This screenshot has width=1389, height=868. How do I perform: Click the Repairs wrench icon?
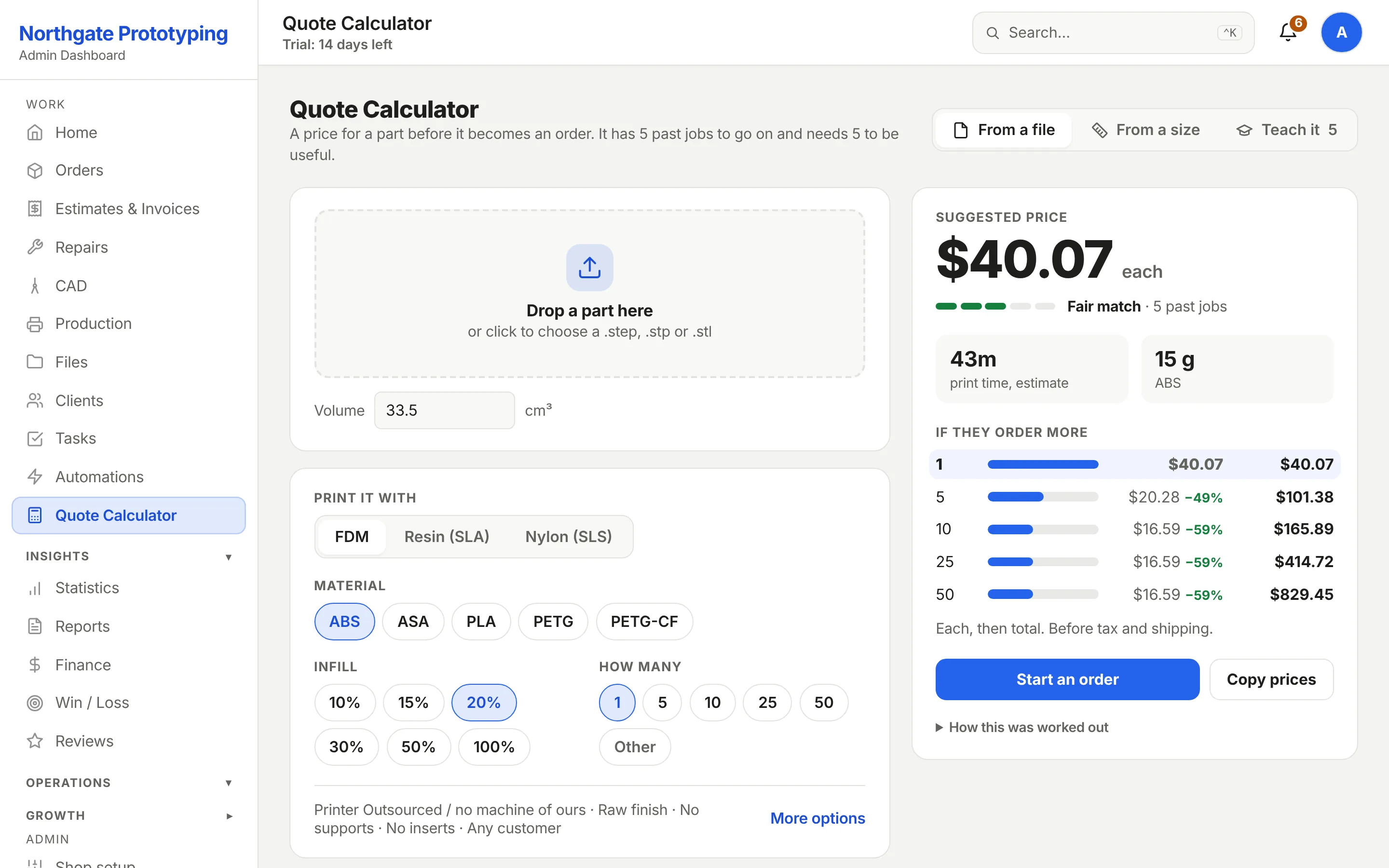tap(35, 247)
